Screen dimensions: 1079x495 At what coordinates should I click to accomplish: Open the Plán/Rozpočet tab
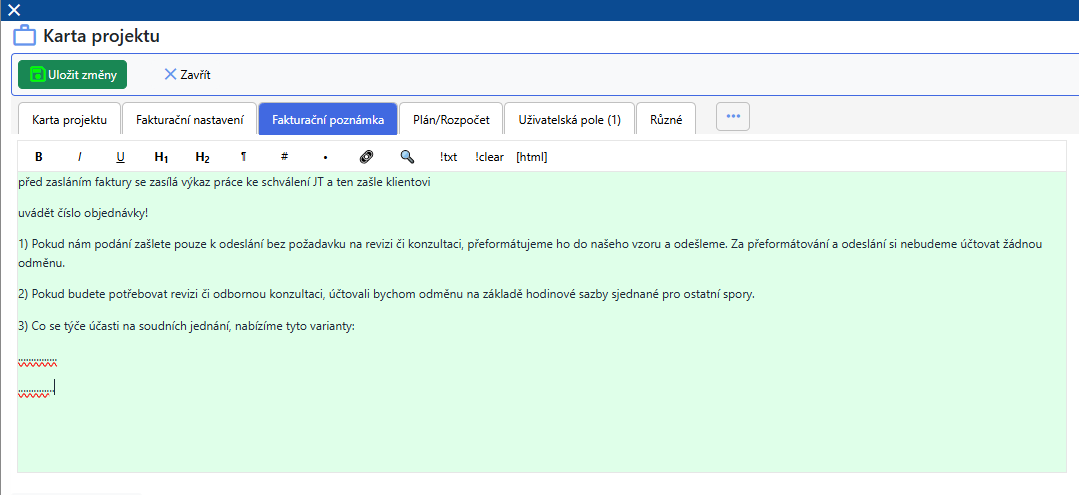451,119
